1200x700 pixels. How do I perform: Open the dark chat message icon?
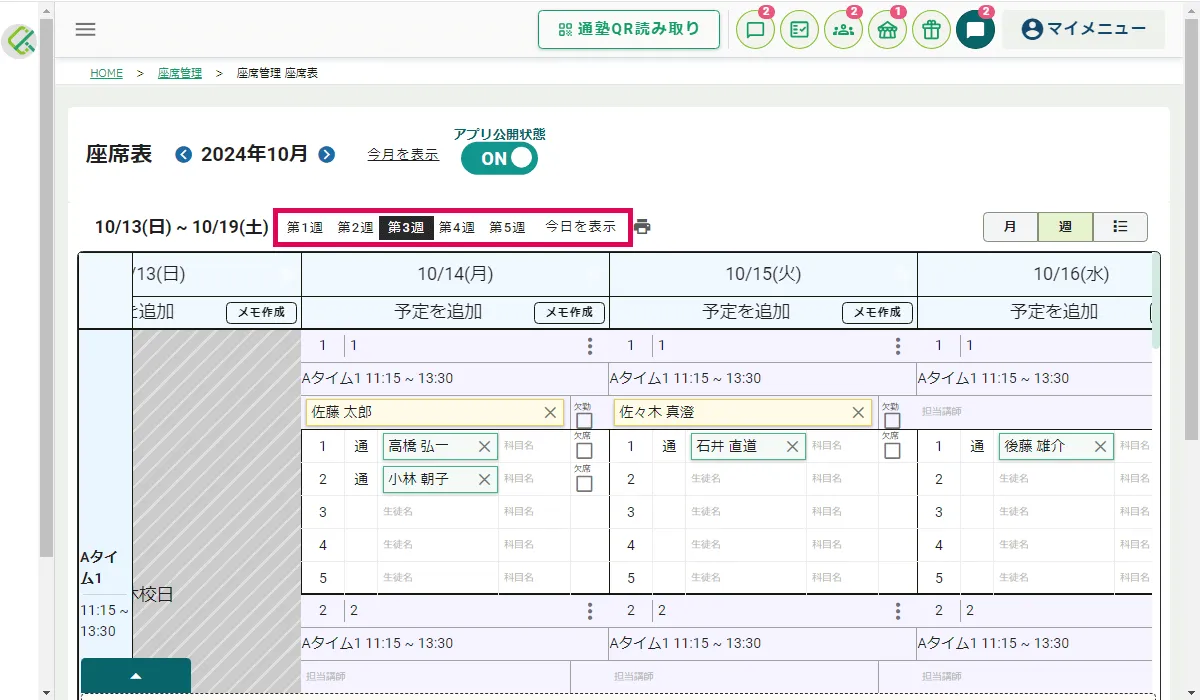[976, 29]
